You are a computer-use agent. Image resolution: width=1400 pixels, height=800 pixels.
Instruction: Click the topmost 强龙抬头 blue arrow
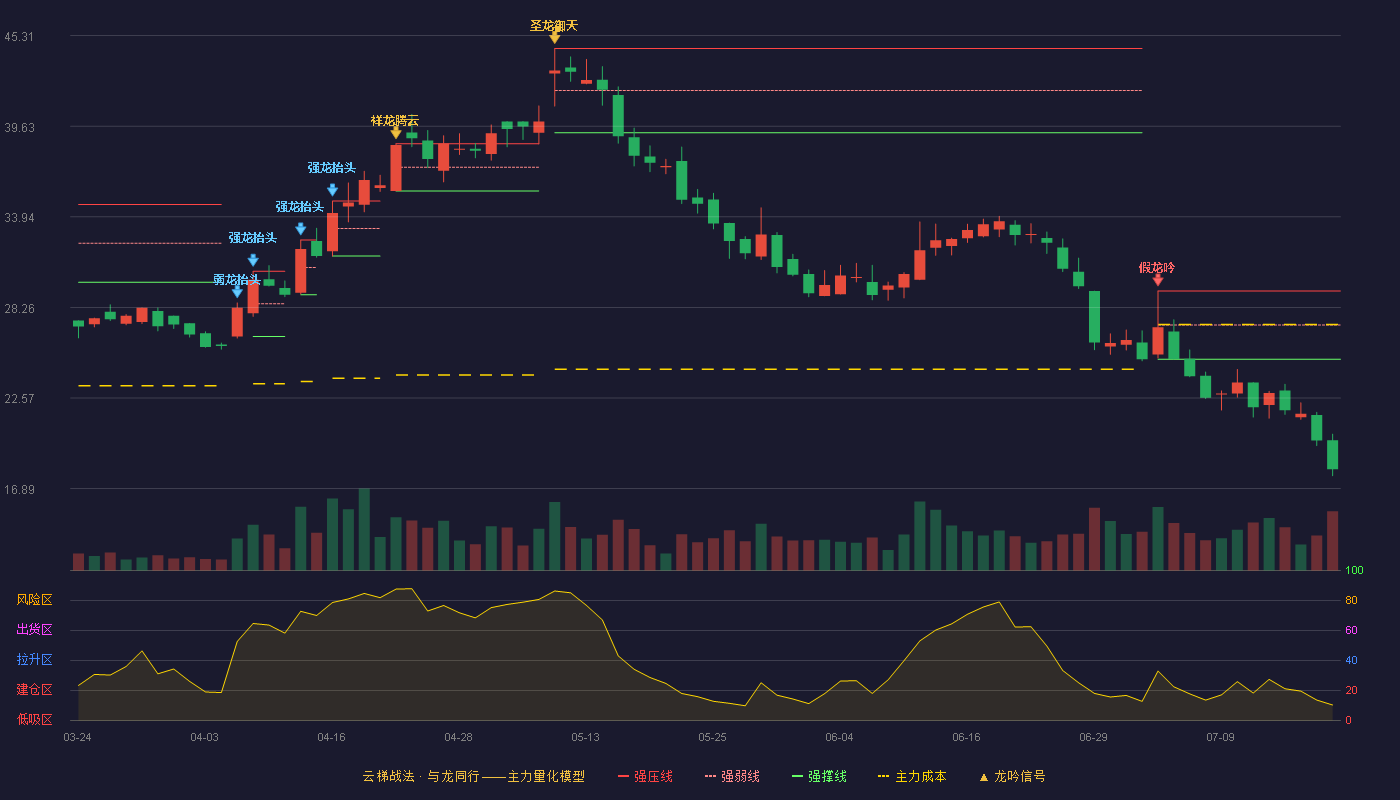click(332, 190)
